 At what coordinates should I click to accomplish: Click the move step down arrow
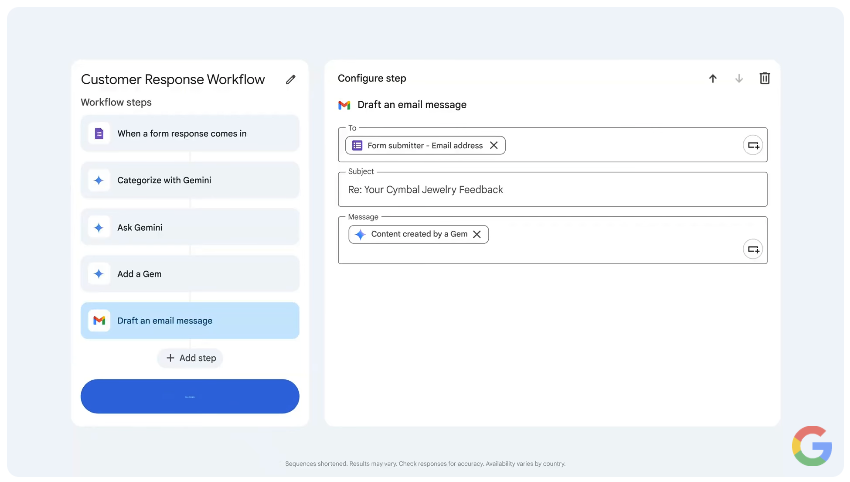click(x=739, y=79)
